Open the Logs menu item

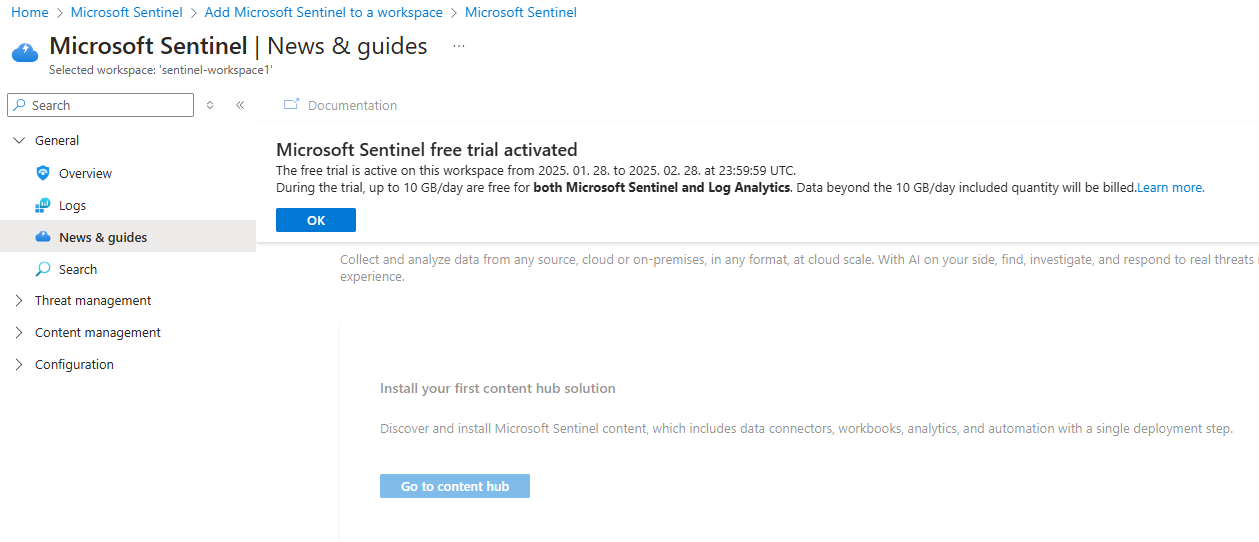[73, 205]
